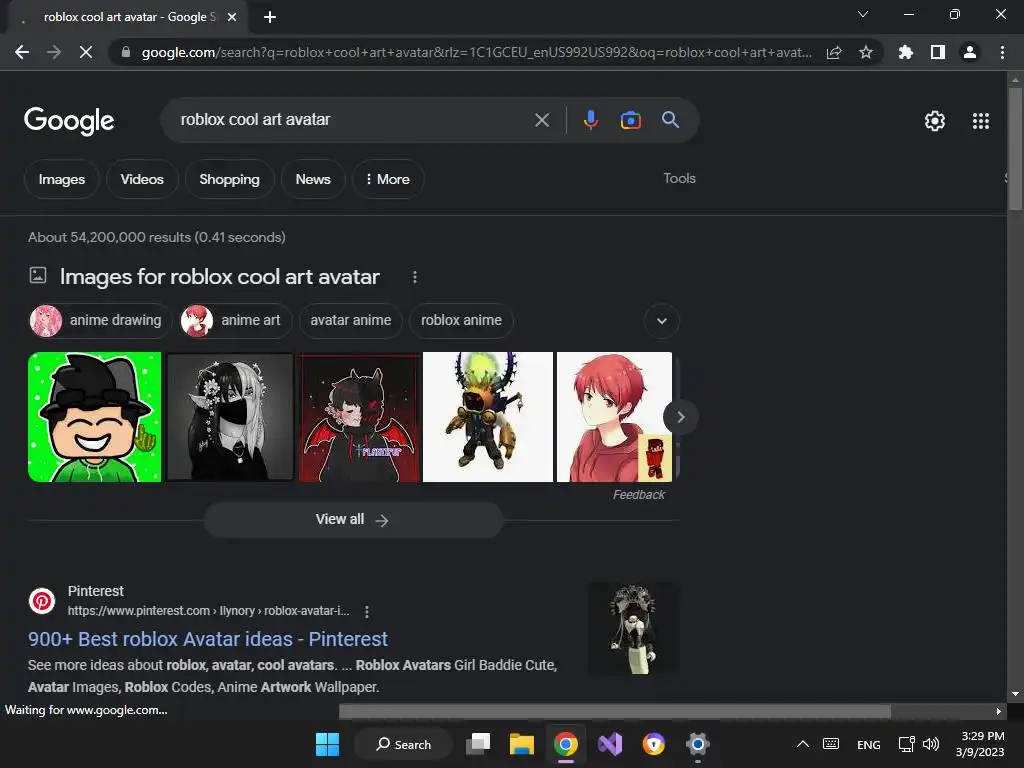Open the Chrome profile avatar
Image resolution: width=1024 pixels, height=768 pixels.
click(970, 52)
